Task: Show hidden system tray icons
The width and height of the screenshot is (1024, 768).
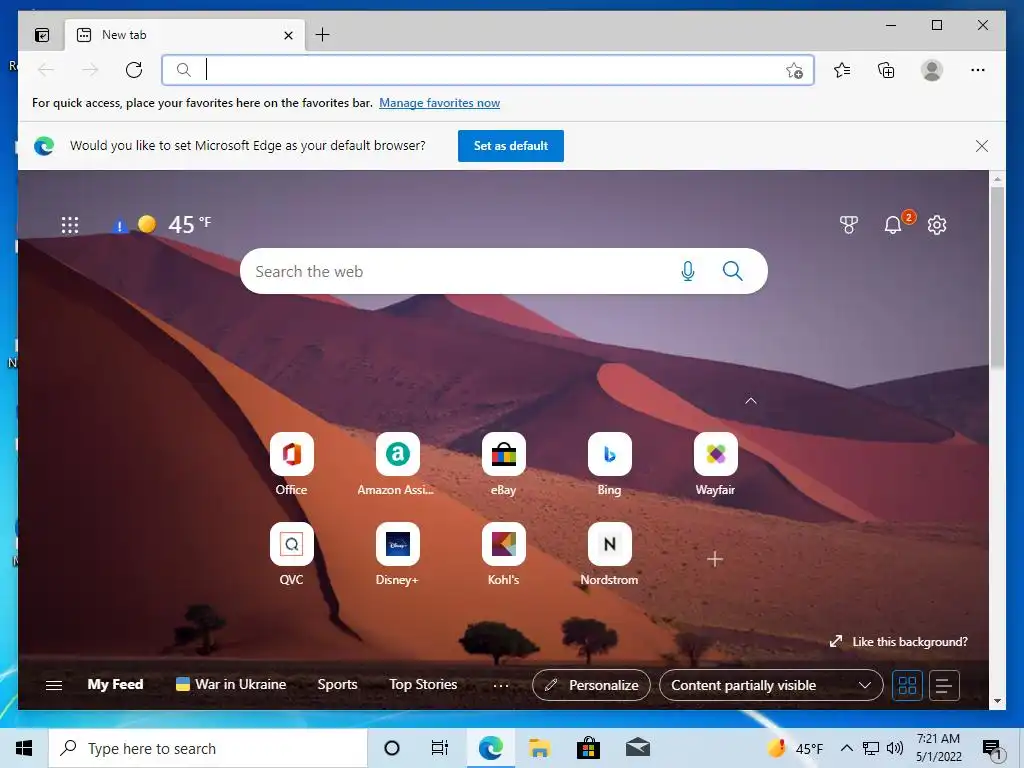Action: (846, 748)
